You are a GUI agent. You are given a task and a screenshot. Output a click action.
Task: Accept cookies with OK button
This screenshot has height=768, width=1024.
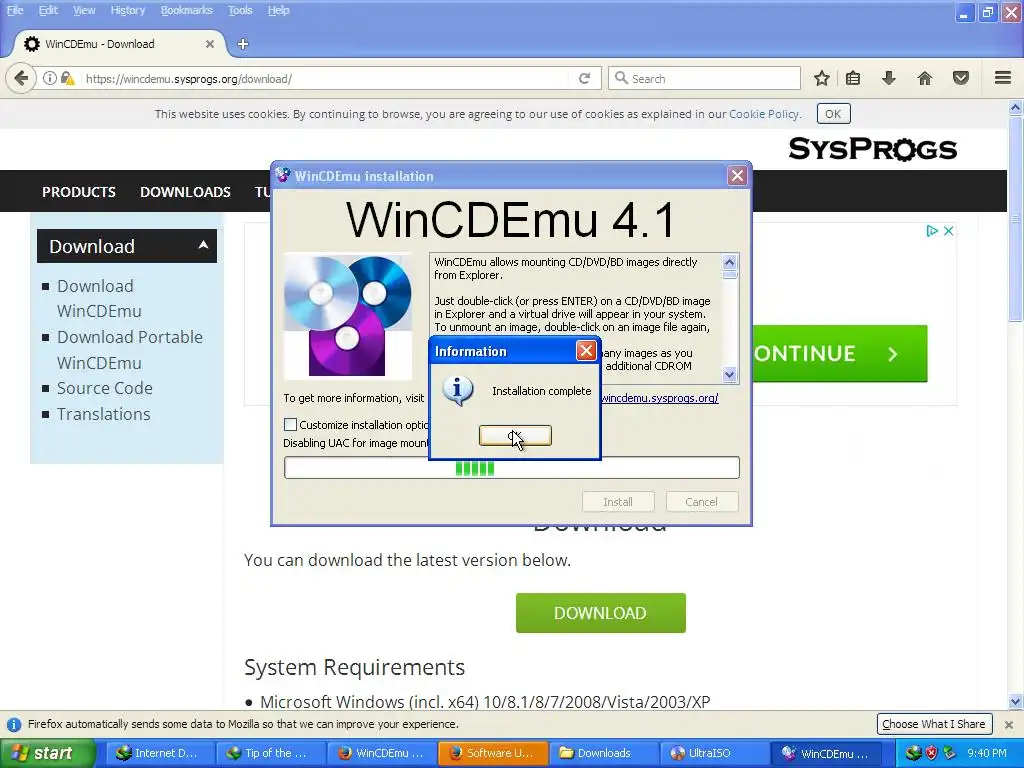click(833, 114)
